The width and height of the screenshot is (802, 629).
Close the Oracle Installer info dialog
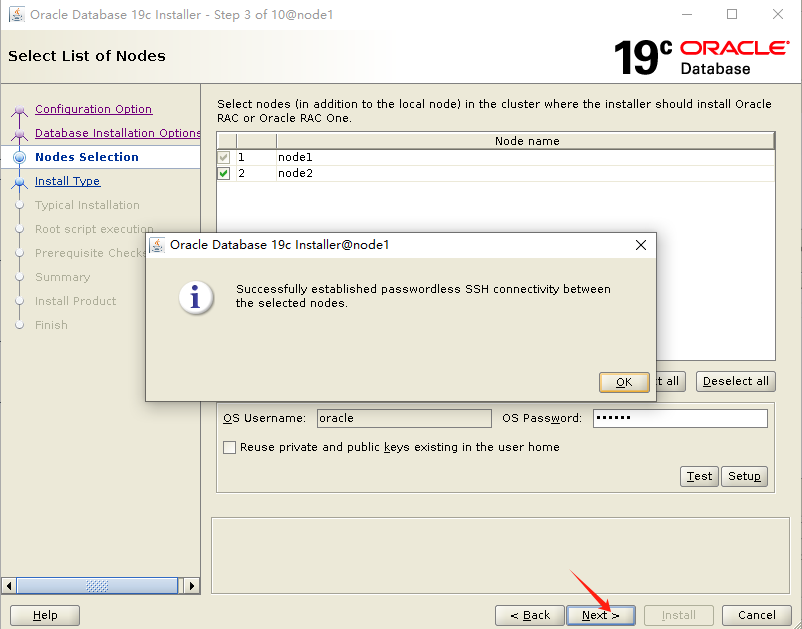(x=641, y=245)
